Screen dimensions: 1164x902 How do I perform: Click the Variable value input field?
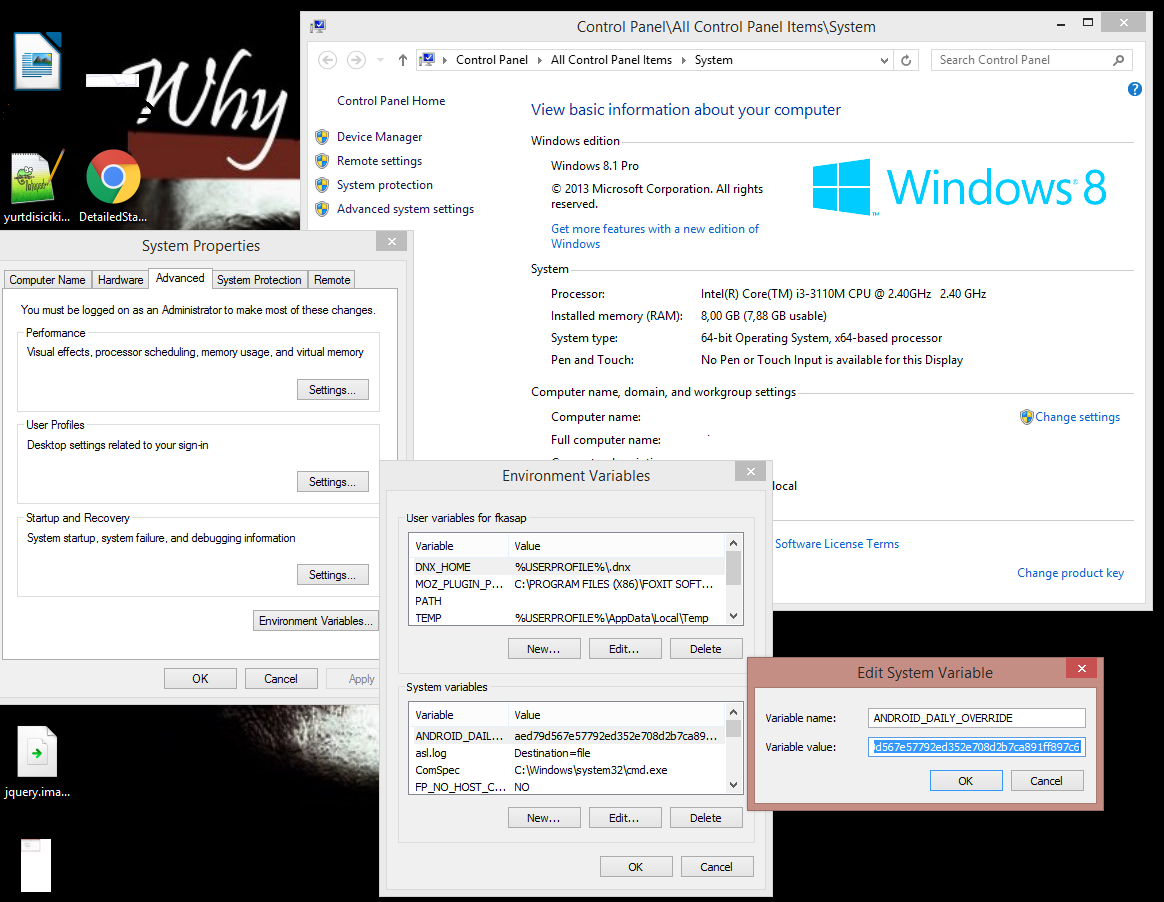click(x=976, y=747)
